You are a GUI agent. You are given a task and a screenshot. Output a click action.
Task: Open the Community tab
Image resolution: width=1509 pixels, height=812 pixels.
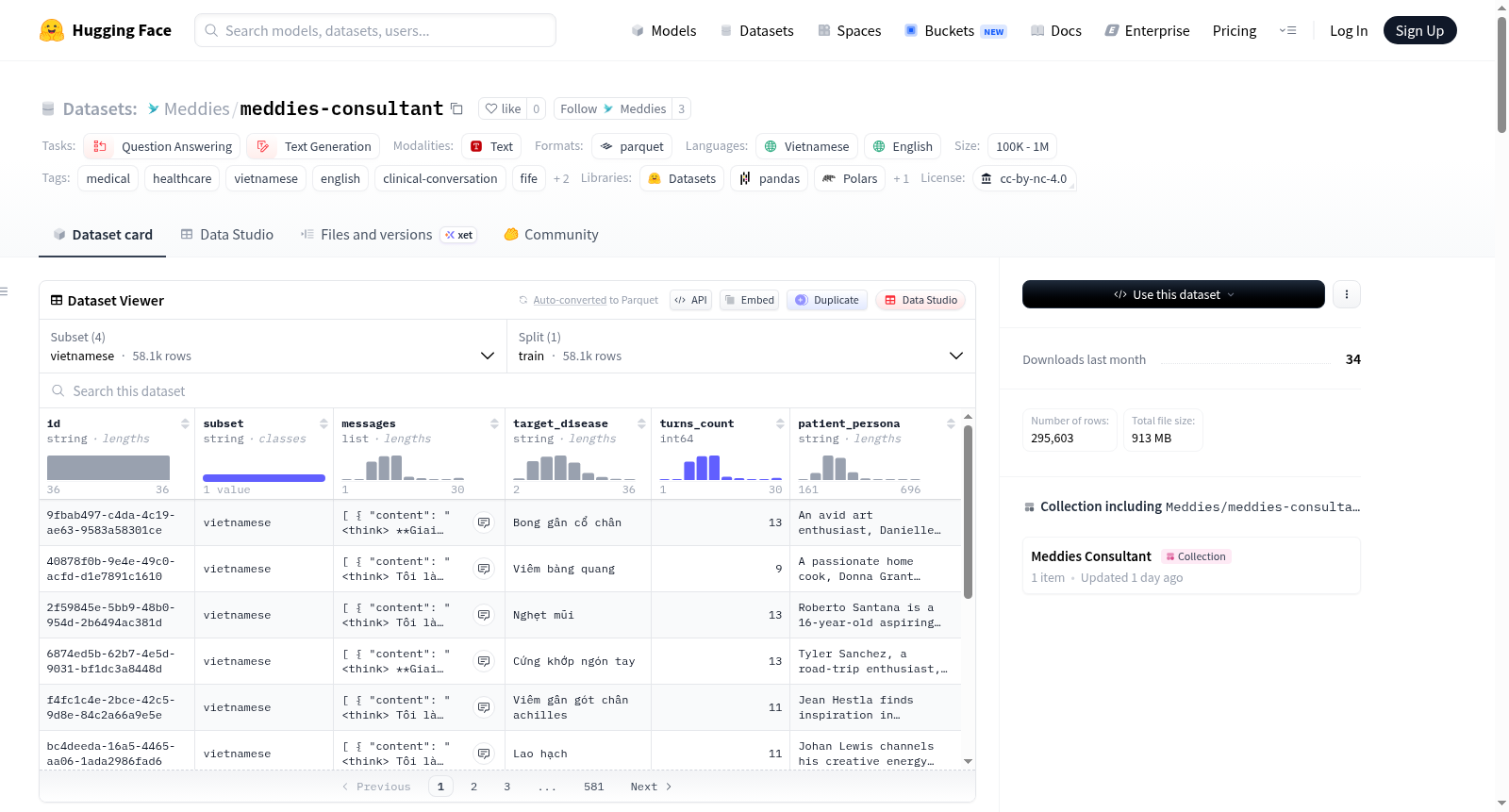tap(552, 235)
